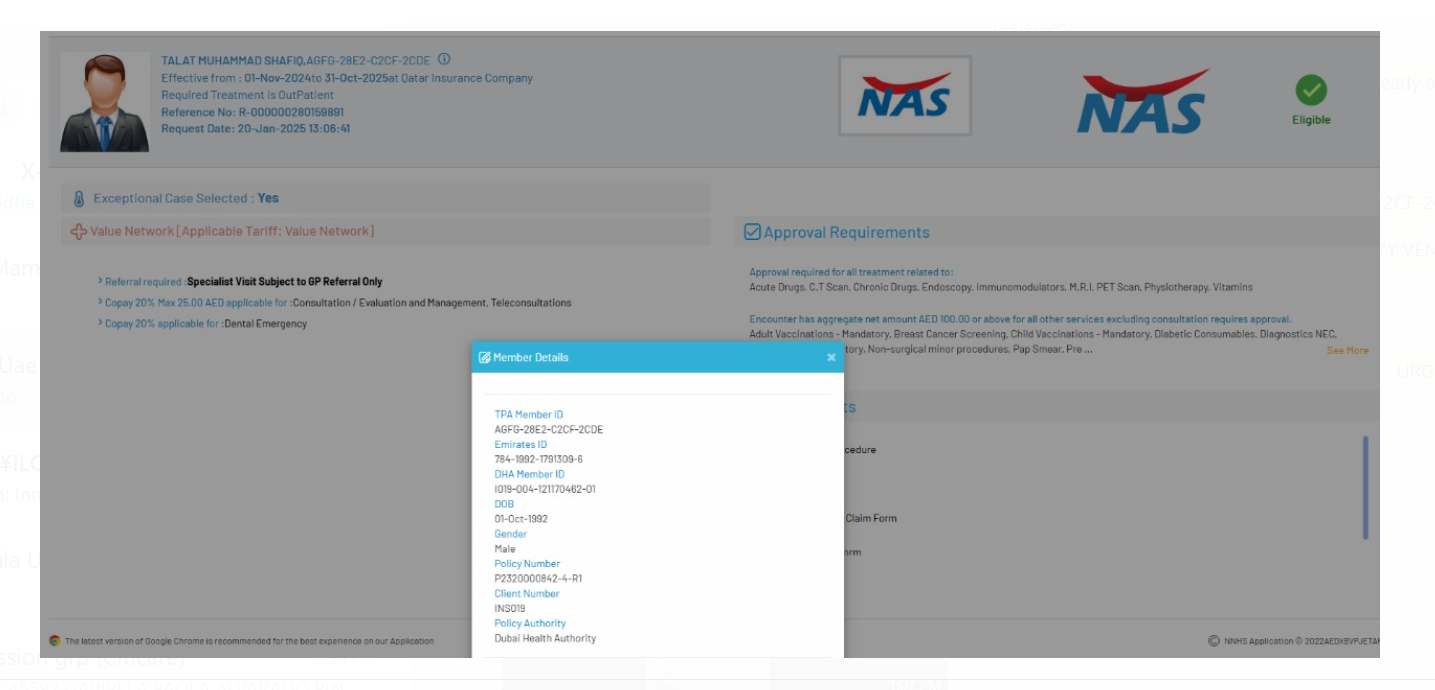Open See More in Approval Requirements
This screenshot has height=690, width=1435.
coord(1347,350)
